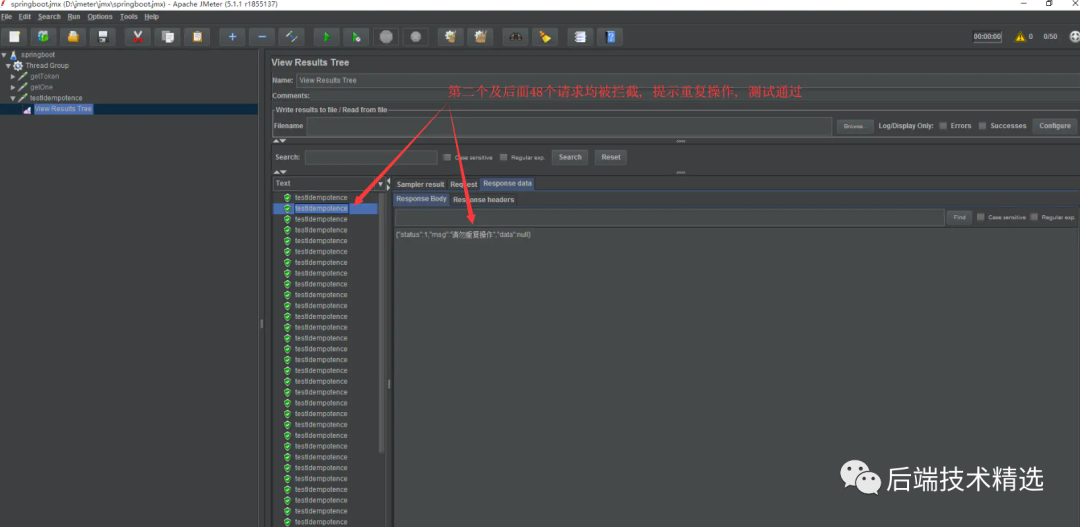
Task: Enable the Errors only checkbox
Action: point(943,125)
